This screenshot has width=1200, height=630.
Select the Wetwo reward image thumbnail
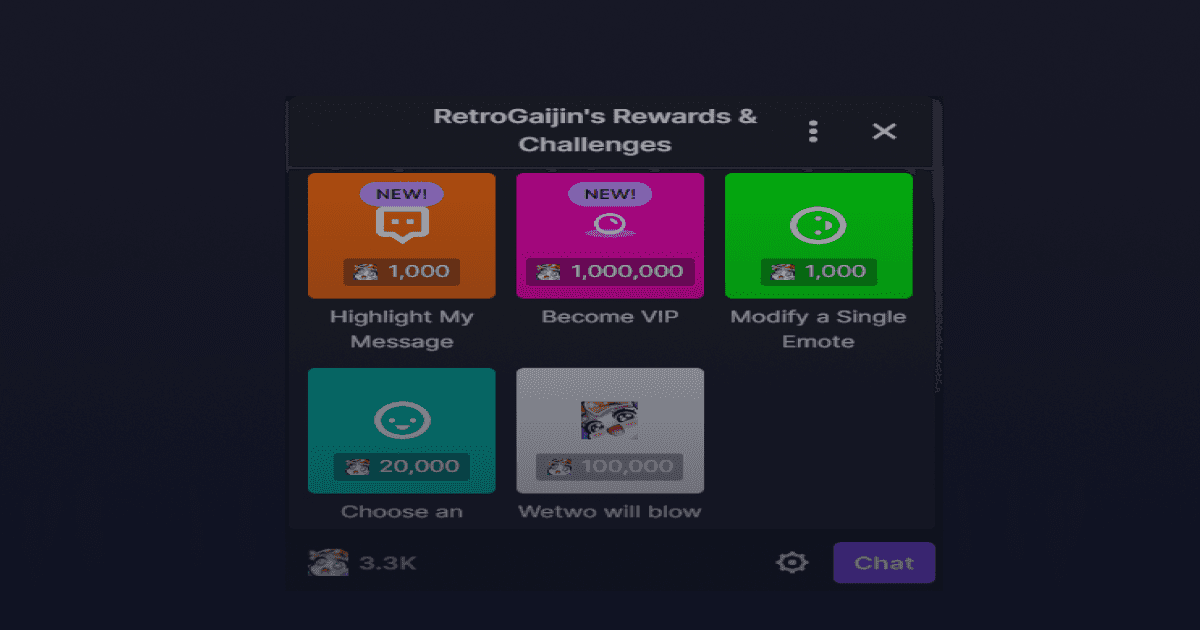(610, 420)
